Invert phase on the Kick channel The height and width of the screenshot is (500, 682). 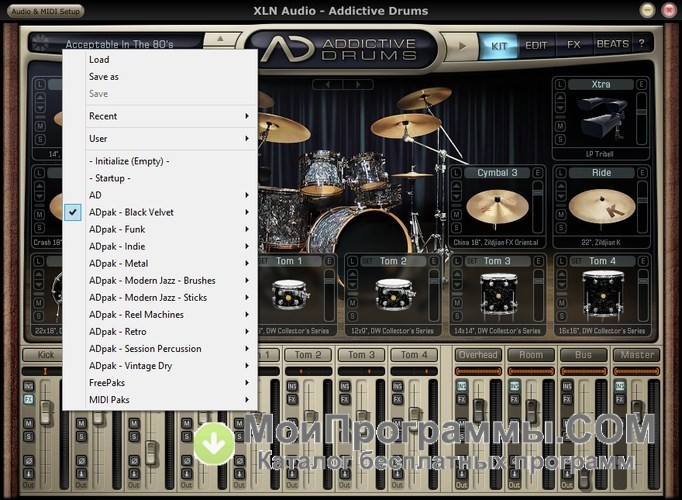(29, 460)
